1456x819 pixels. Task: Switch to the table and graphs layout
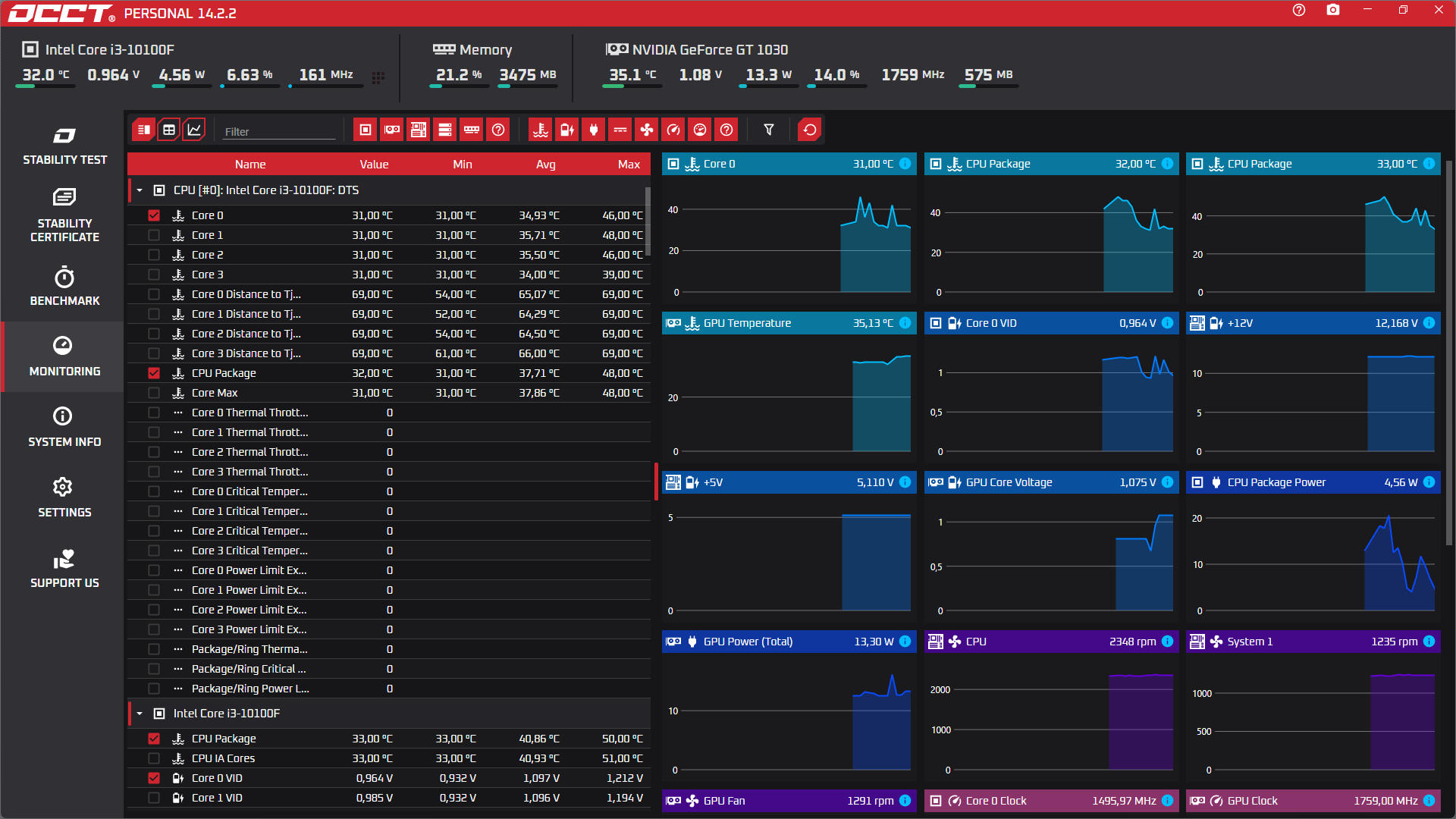pos(143,130)
